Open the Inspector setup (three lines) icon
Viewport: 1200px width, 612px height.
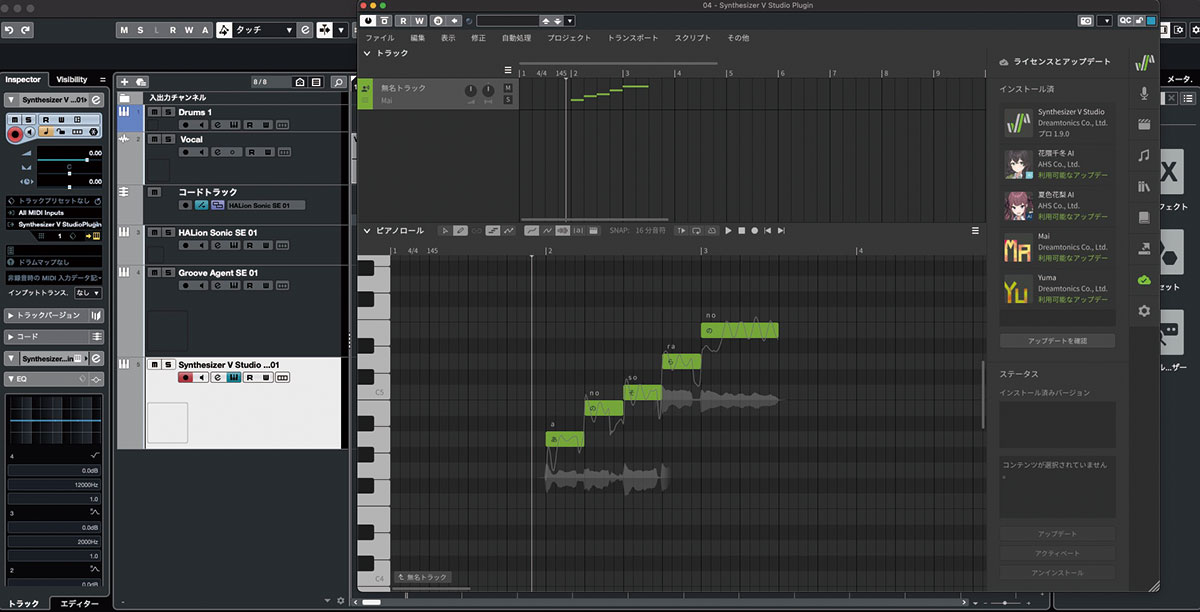point(102,79)
